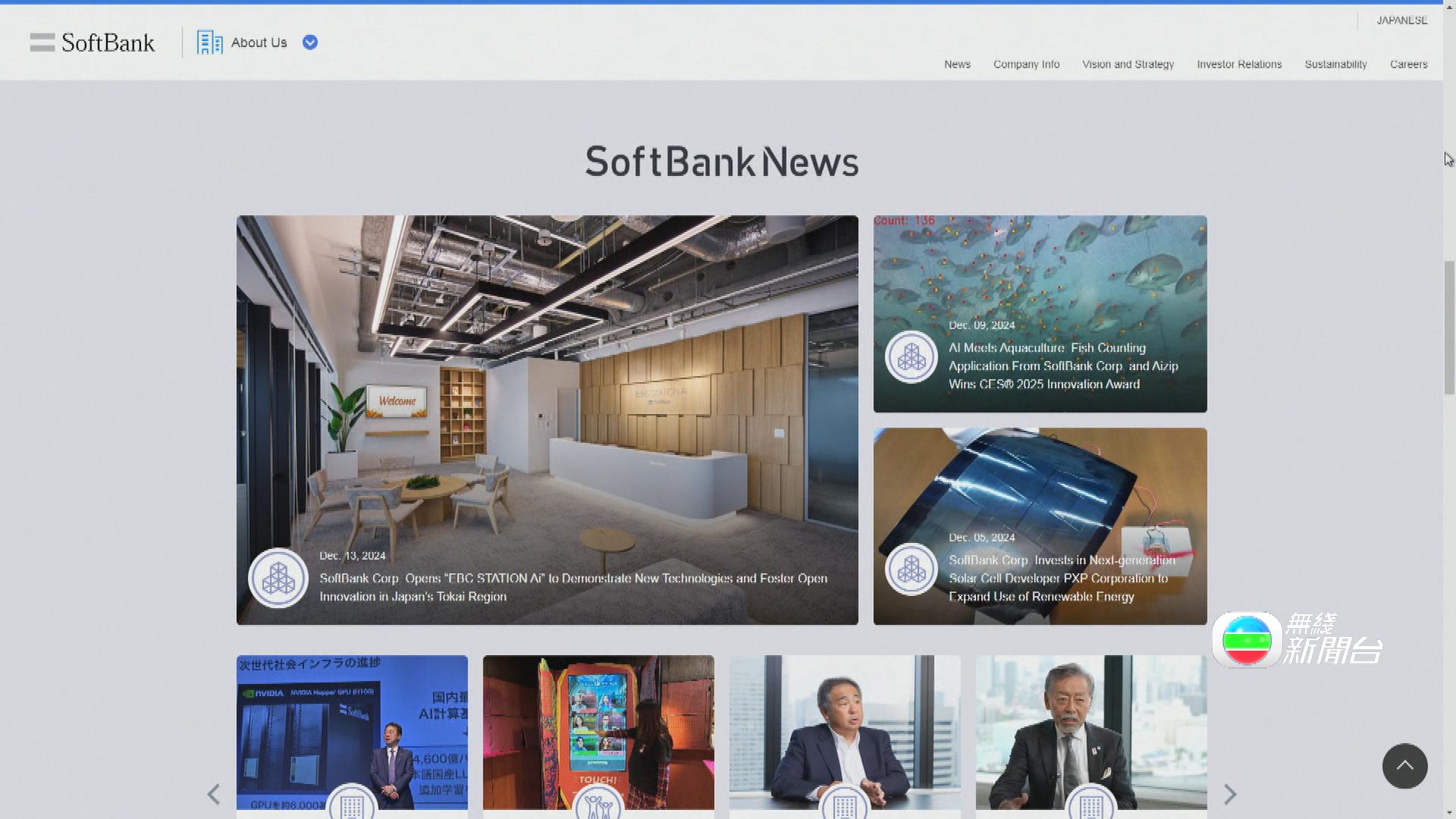Open Investor Relations menu
The width and height of the screenshot is (1456, 819).
[x=1239, y=64]
